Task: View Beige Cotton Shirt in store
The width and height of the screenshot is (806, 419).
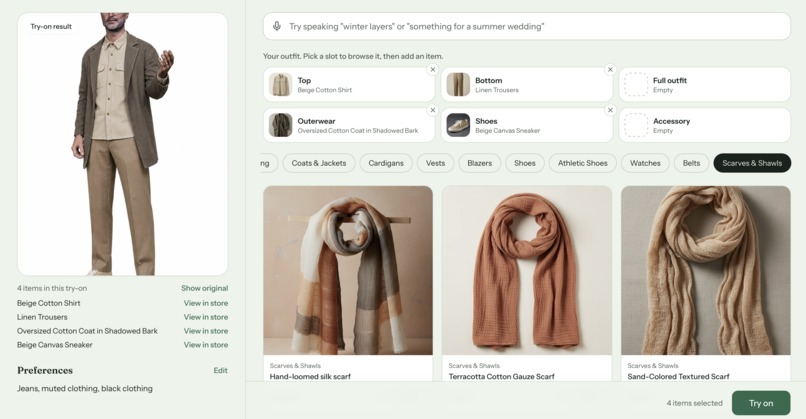Action: [x=206, y=303]
